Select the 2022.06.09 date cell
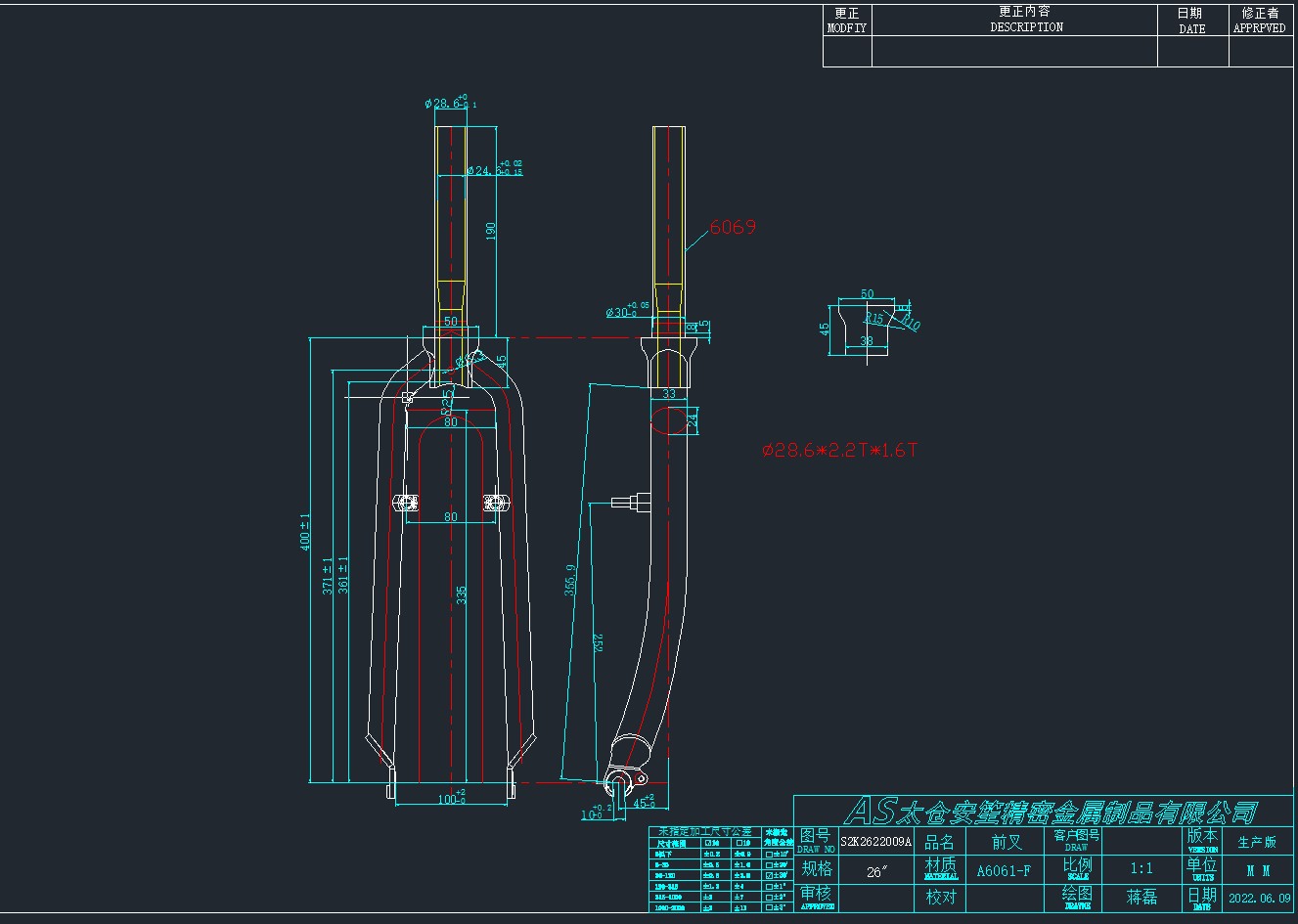Image resolution: width=1298 pixels, height=924 pixels. (x=1258, y=898)
